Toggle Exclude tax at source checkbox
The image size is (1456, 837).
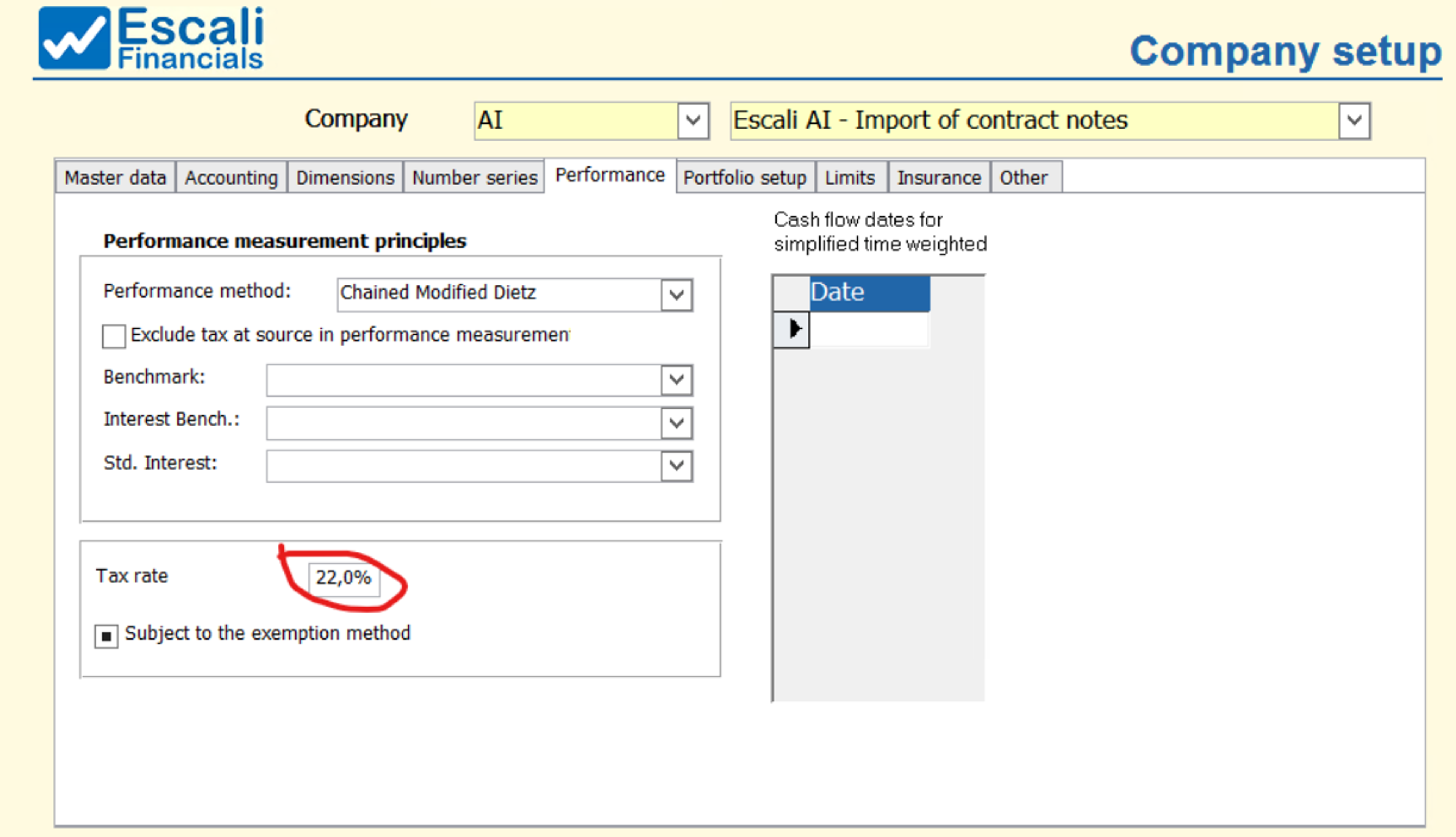[113, 336]
